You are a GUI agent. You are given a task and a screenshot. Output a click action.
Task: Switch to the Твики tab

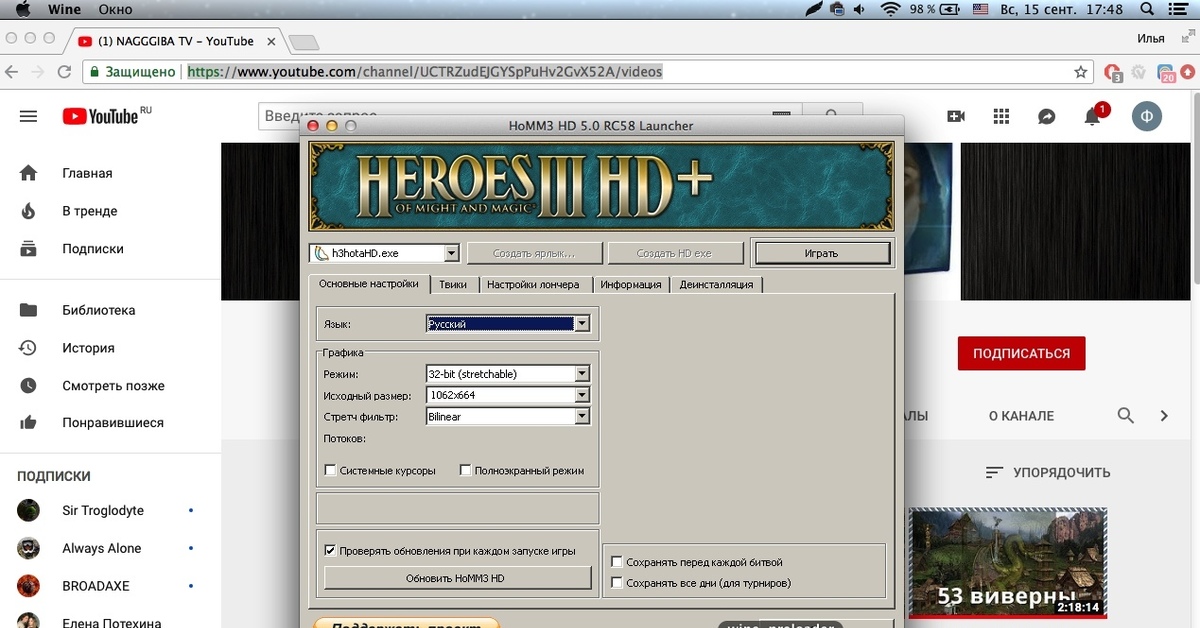455,284
